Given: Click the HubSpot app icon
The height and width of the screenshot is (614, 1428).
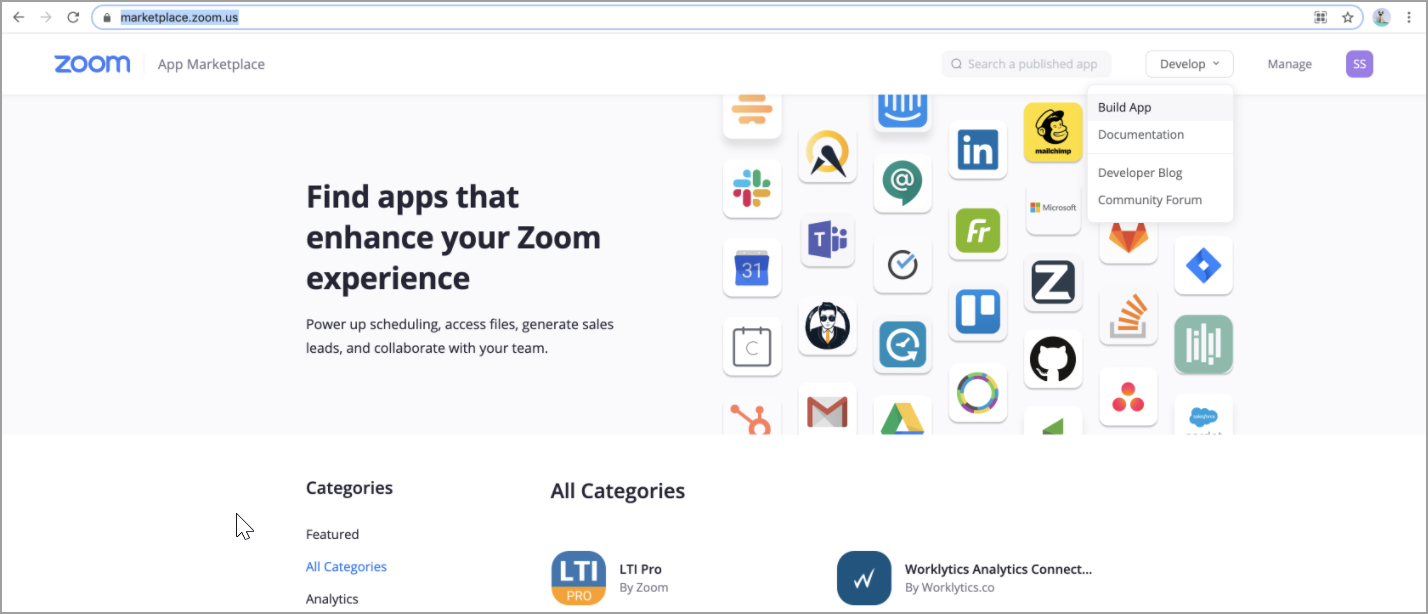Looking at the screenshot, I should pyautogui.click(x=752, y=415).
